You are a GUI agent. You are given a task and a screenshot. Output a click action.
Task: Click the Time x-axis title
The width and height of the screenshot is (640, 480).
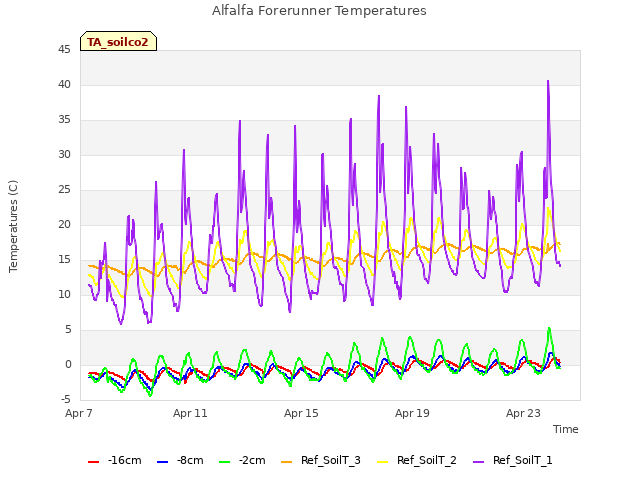[x=566, y=429]
